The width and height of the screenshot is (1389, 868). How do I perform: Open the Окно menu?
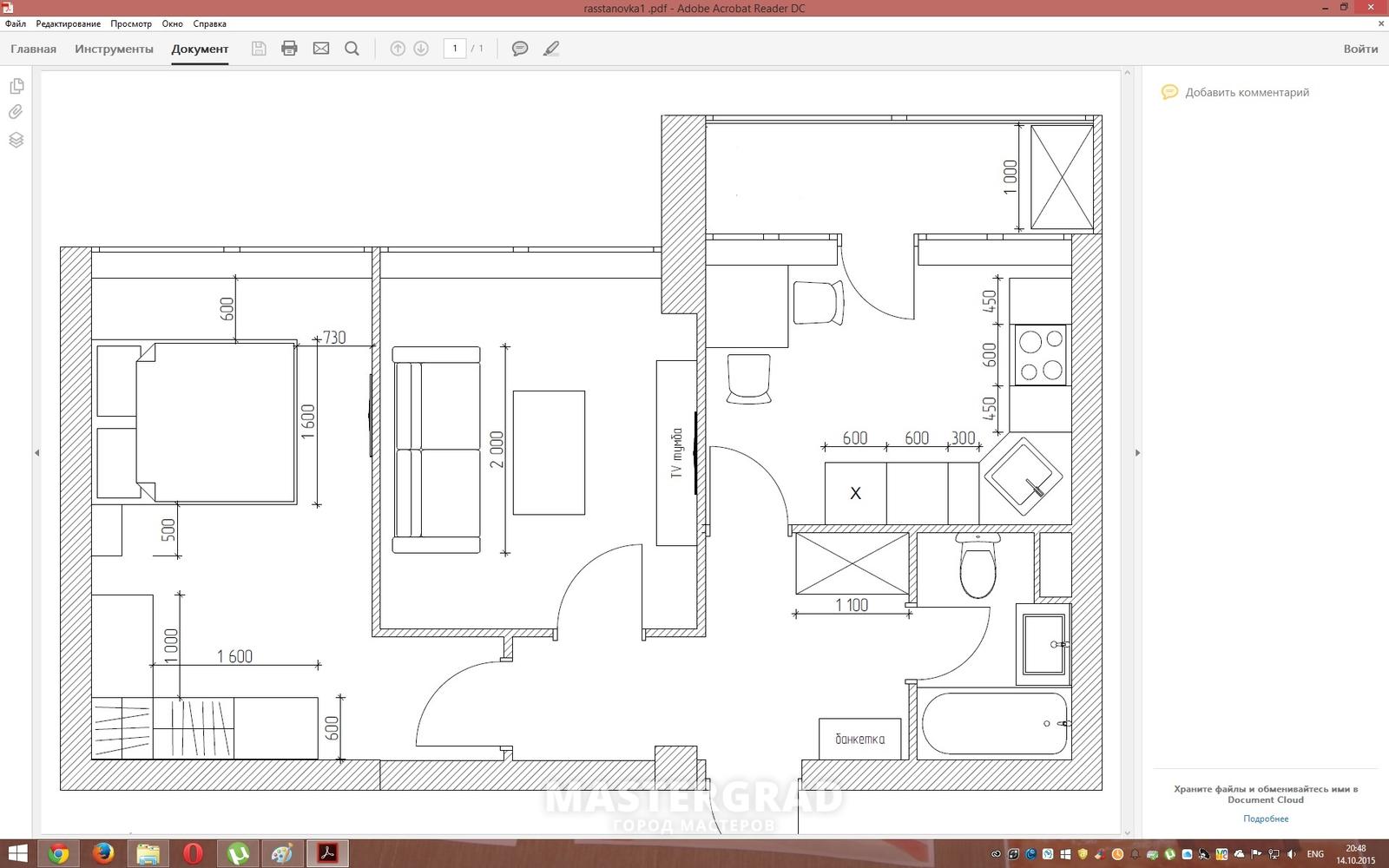point(172,23)
